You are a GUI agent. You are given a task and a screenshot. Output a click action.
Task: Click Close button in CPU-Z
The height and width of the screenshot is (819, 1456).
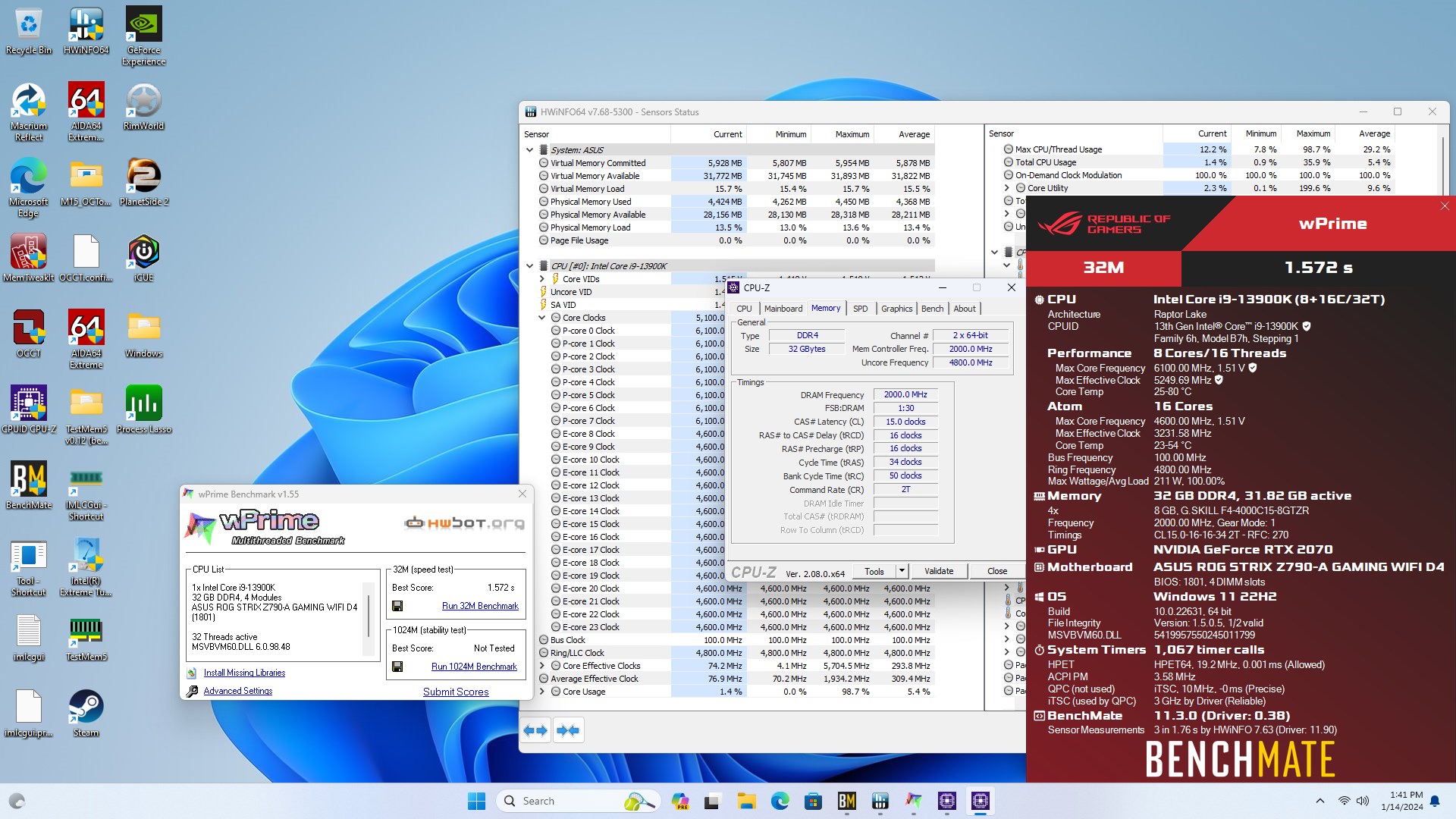(x=997, y=571)
